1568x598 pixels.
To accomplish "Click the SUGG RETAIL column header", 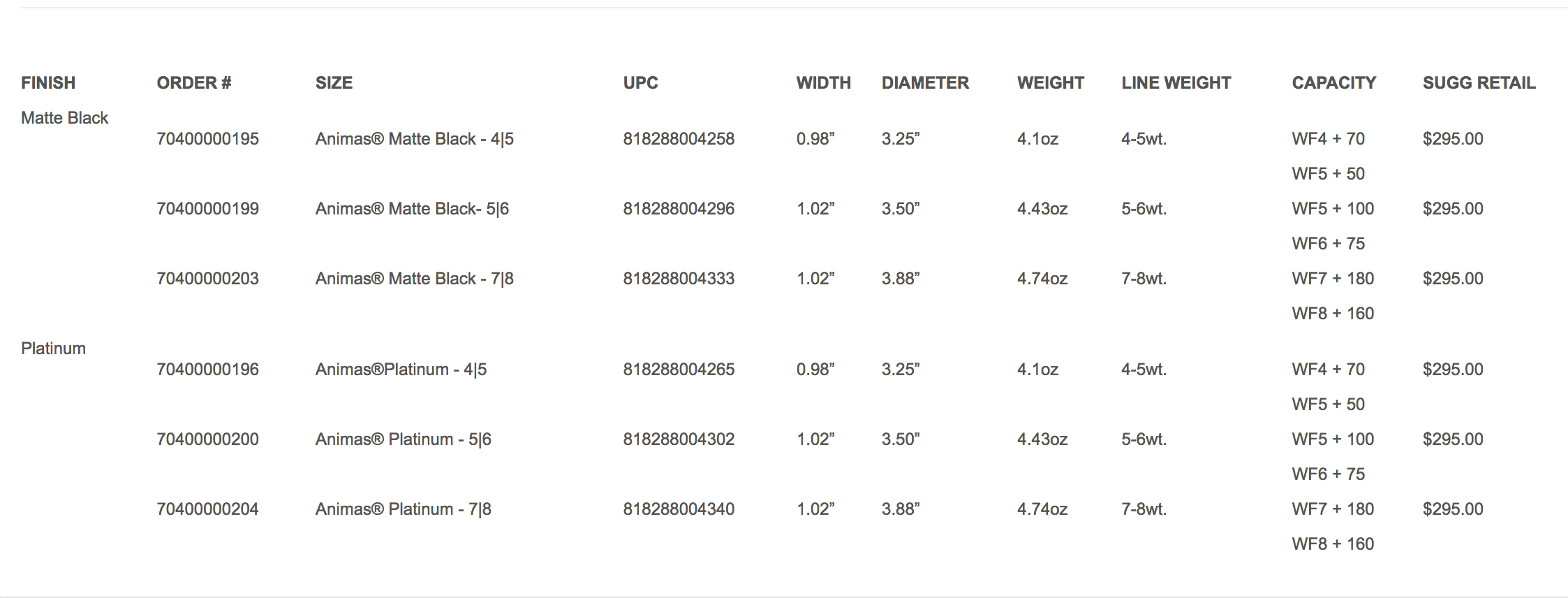I will point(1479,83).
